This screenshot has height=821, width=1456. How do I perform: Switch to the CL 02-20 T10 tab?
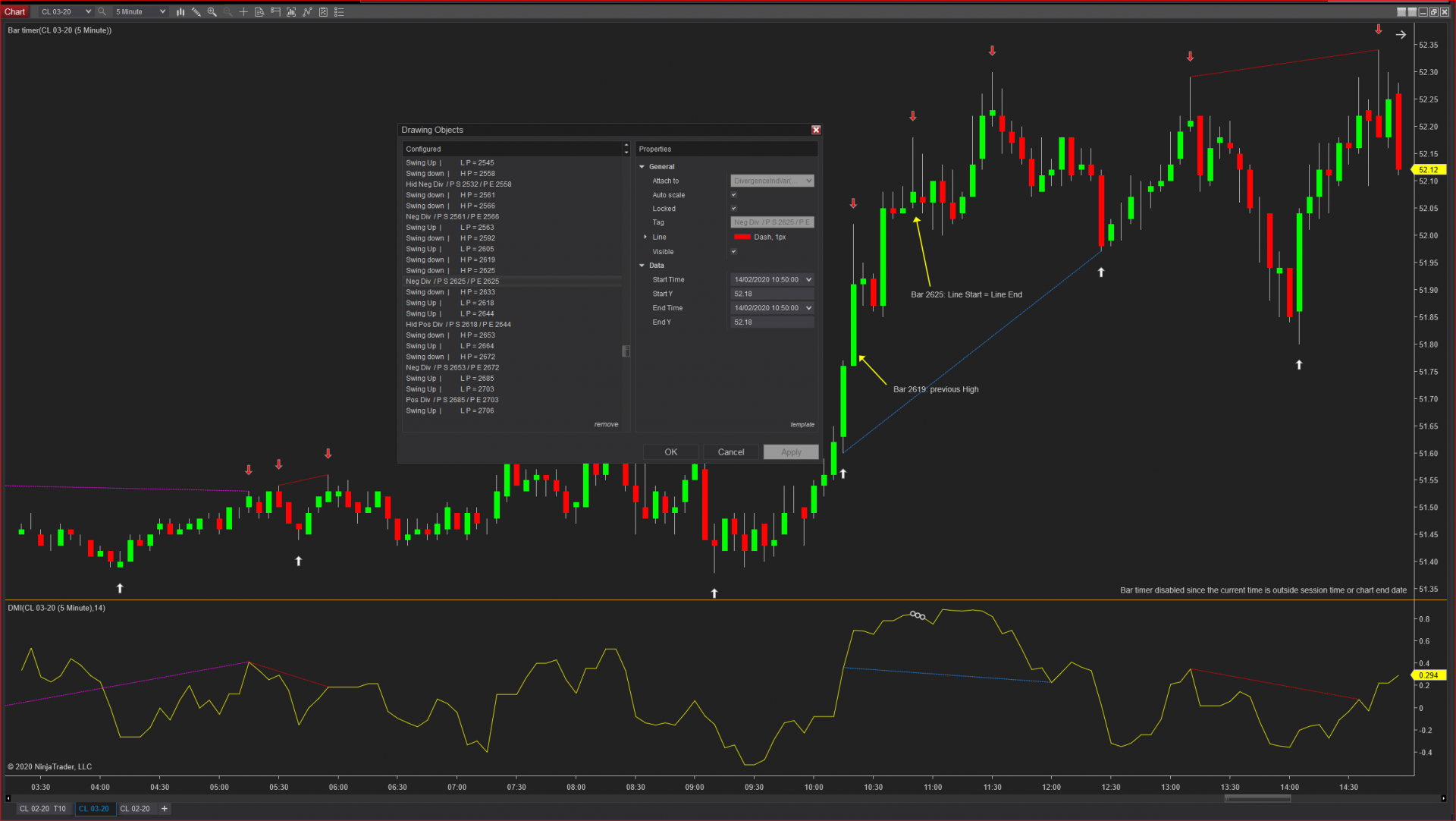pos(43,809)
